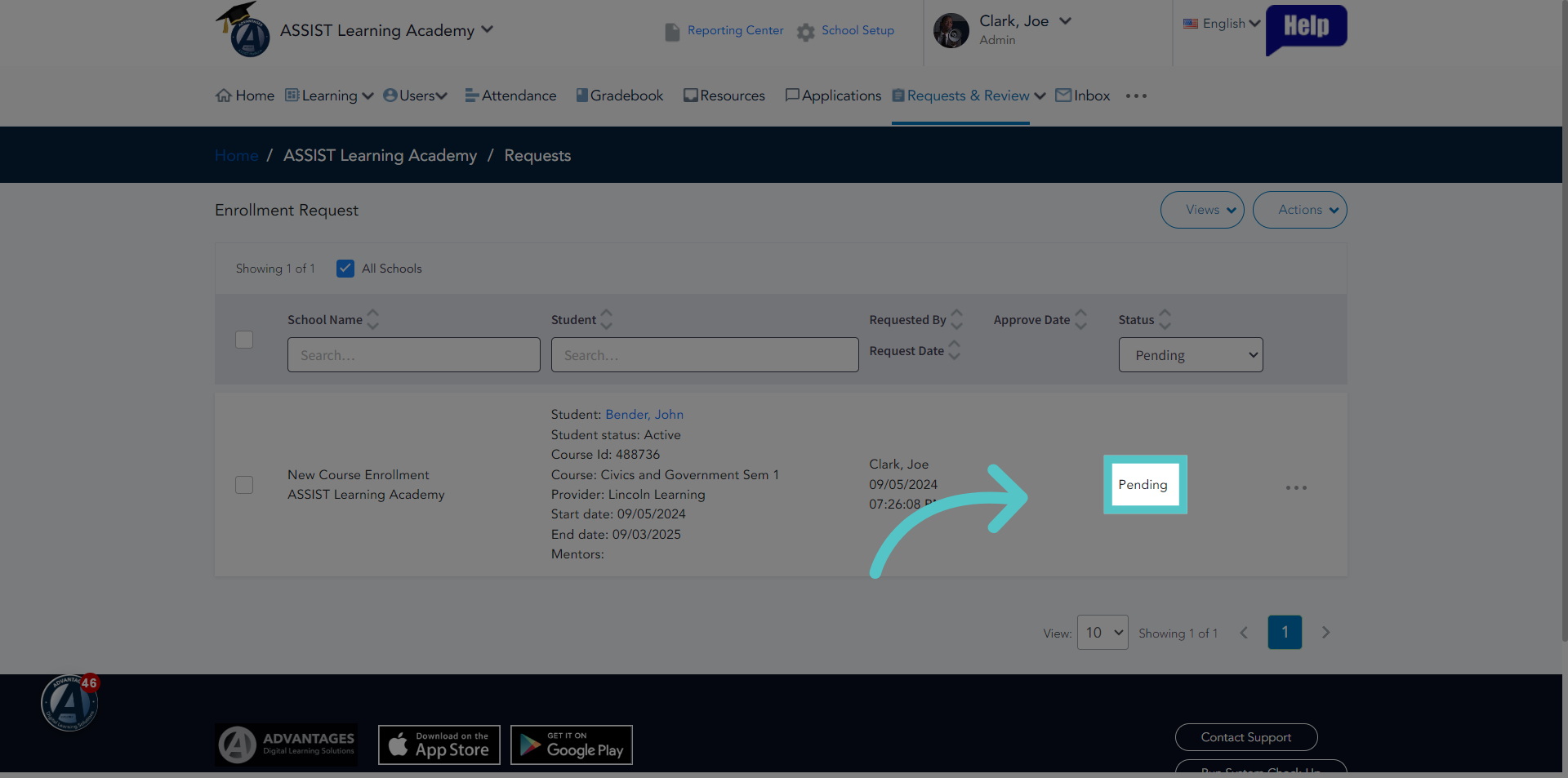Toggle the select-all header checkbox
Viewport: 1568px width, 778px height.
pyautogui.click(x=244, y=340)
